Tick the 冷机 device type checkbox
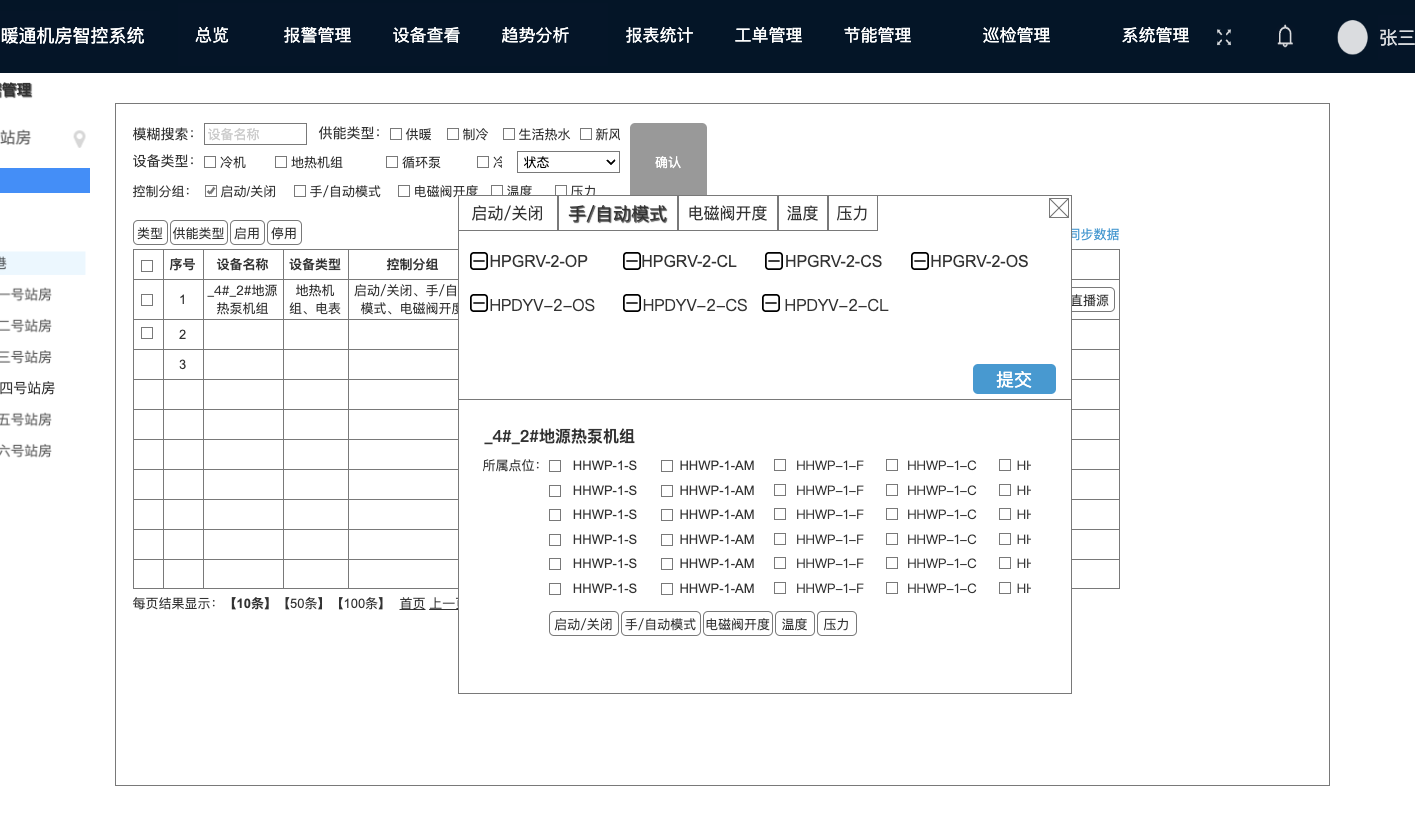This screenshot has height=830, width=1415. coord(210,162)
